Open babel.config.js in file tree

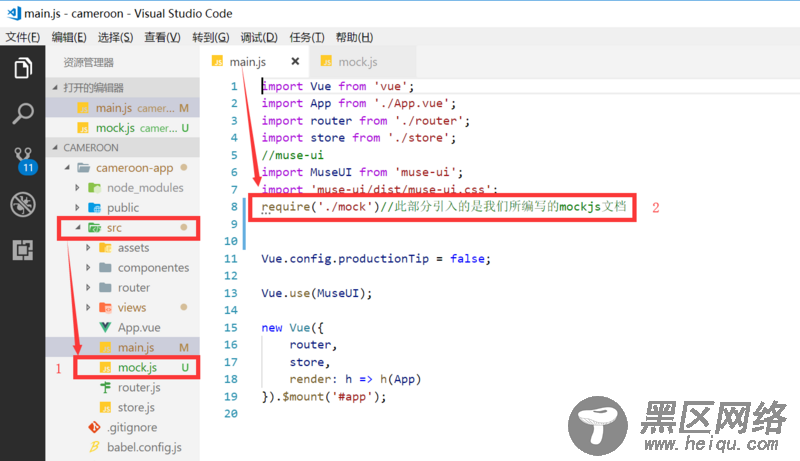point(122,447)
